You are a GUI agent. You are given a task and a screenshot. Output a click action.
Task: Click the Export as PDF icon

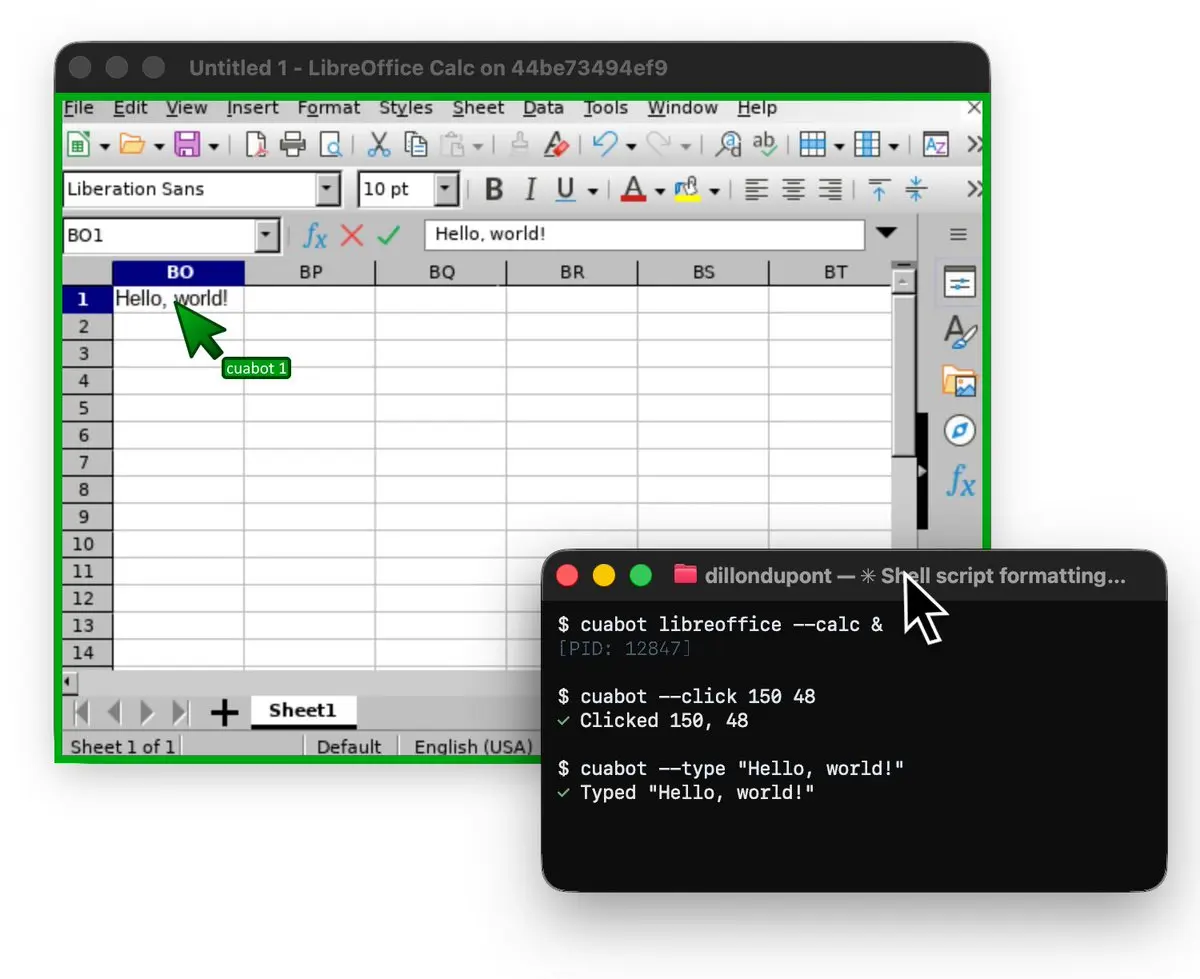pyautogui.click(x=256, y=145)
